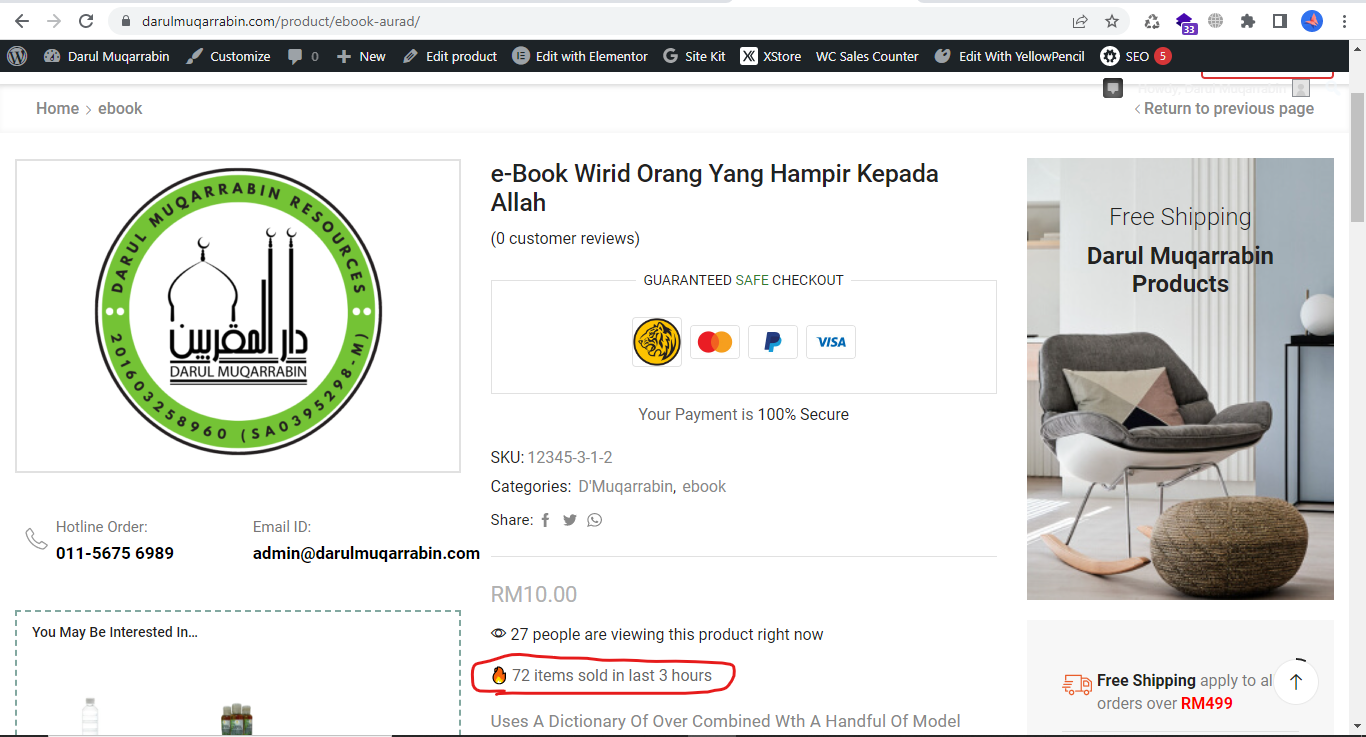The height and width of the screenshot is (737, 1366).
Task: Open Chrome three-dot menu
Action: pos(1345,21)
